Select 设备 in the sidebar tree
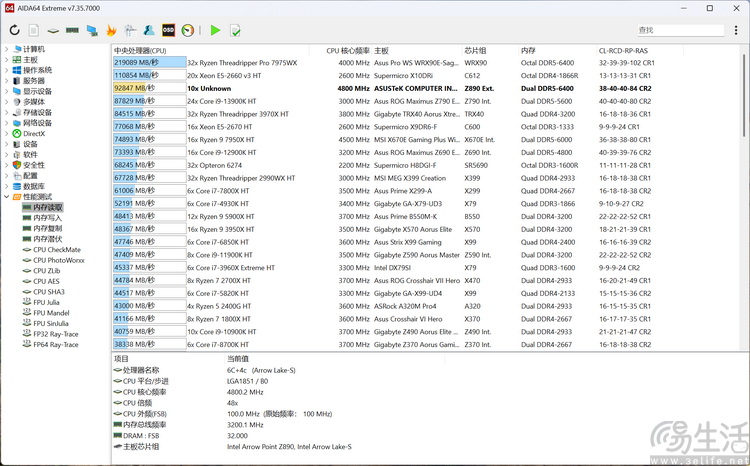 tap(30, 144)
